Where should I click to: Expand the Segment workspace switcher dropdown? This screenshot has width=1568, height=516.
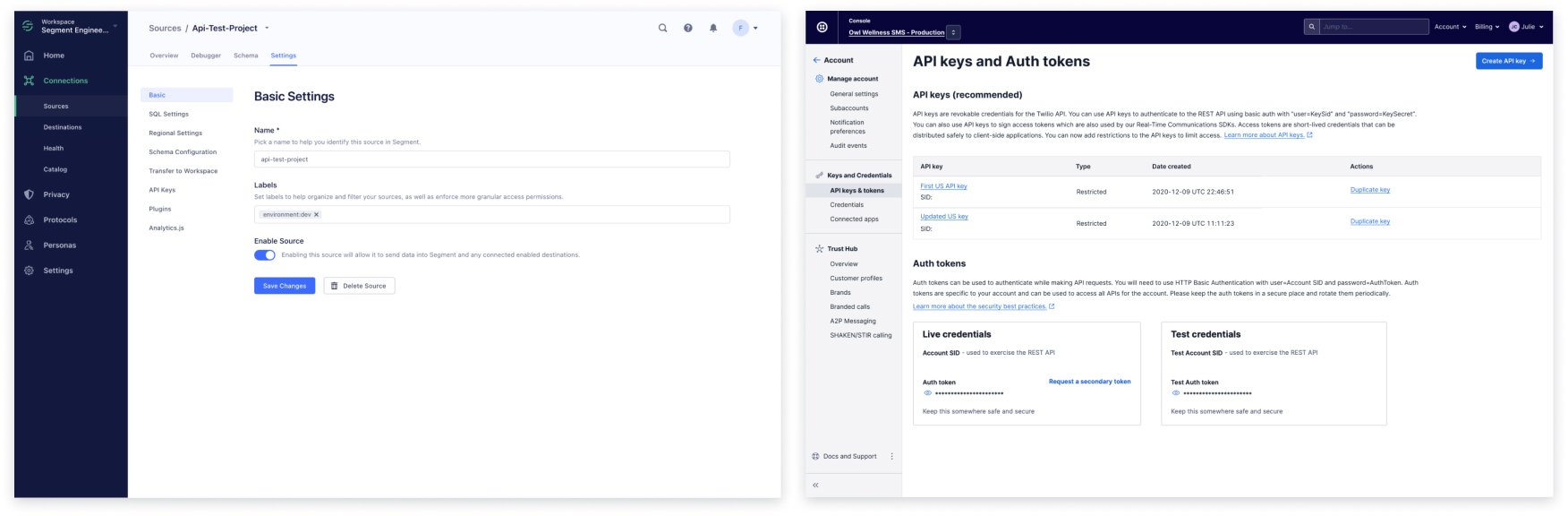click(115, 26)
